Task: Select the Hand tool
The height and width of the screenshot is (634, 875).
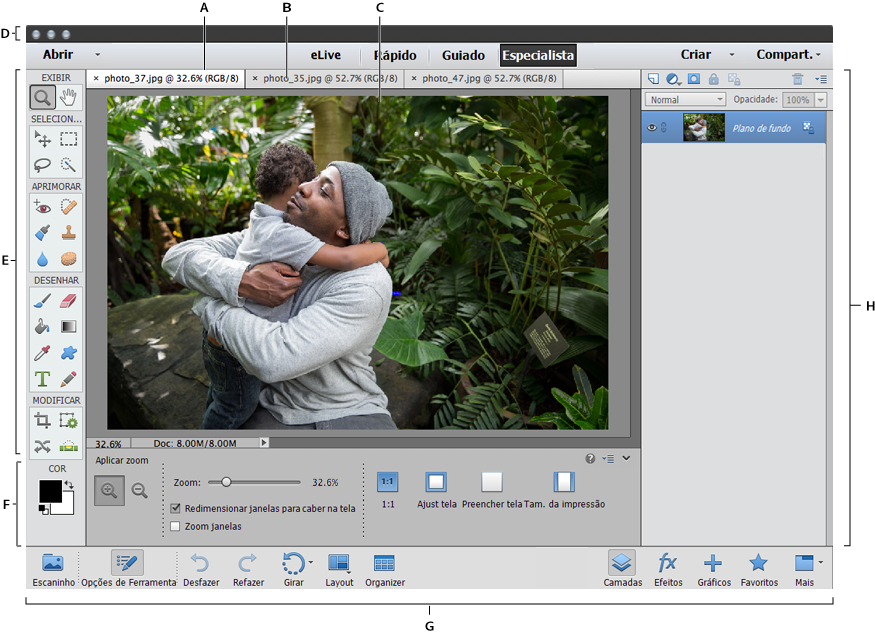Action: pyautogui.click(x=68, y=97)
